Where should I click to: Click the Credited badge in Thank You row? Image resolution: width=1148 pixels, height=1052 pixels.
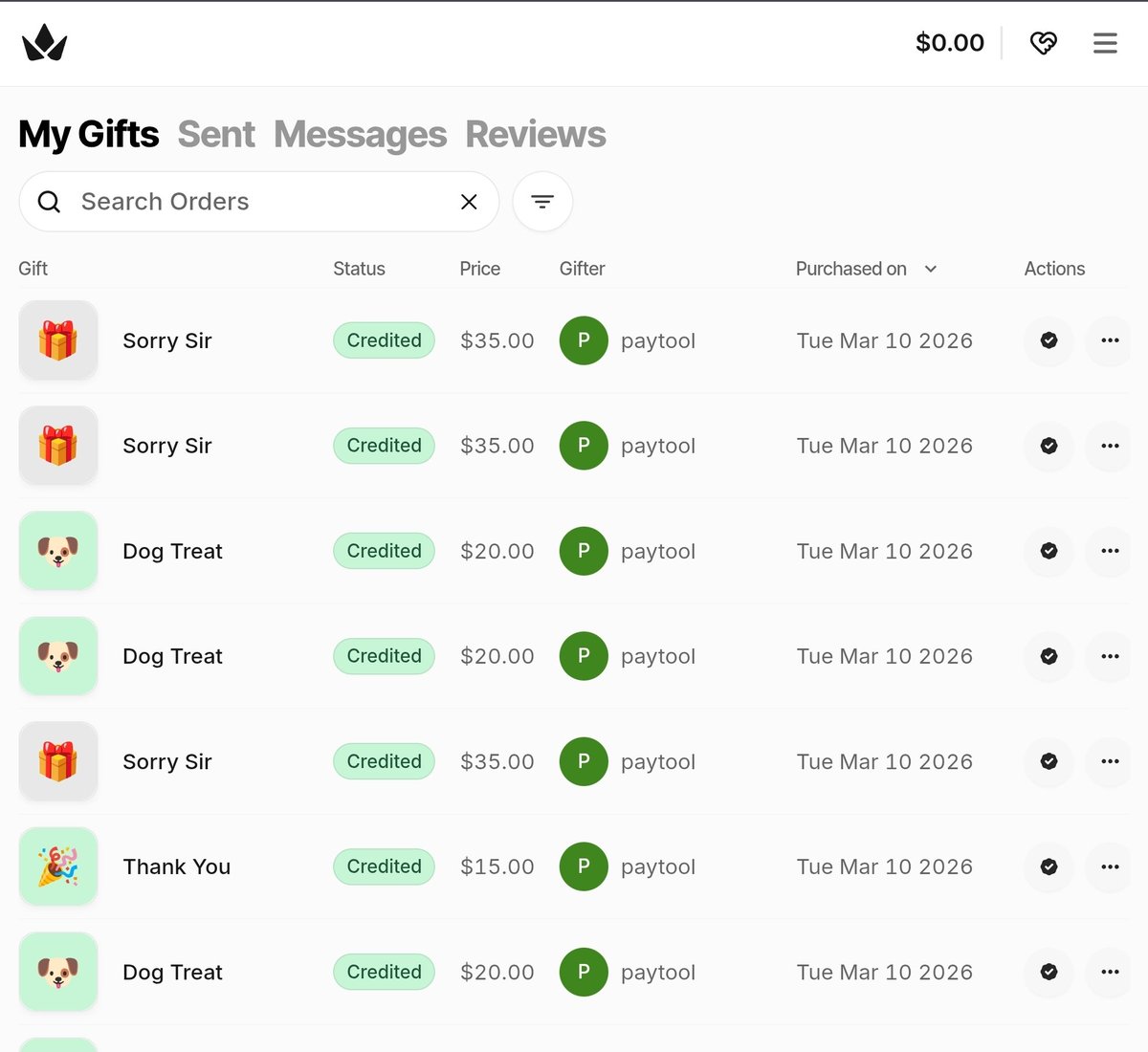[384, 866]
